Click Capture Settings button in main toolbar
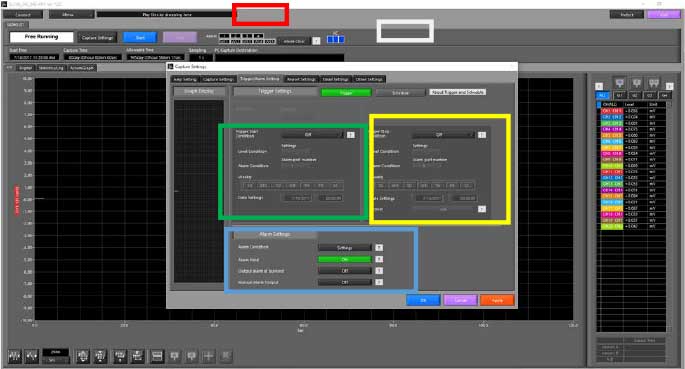The image size is (685, 369). (97, 38)
